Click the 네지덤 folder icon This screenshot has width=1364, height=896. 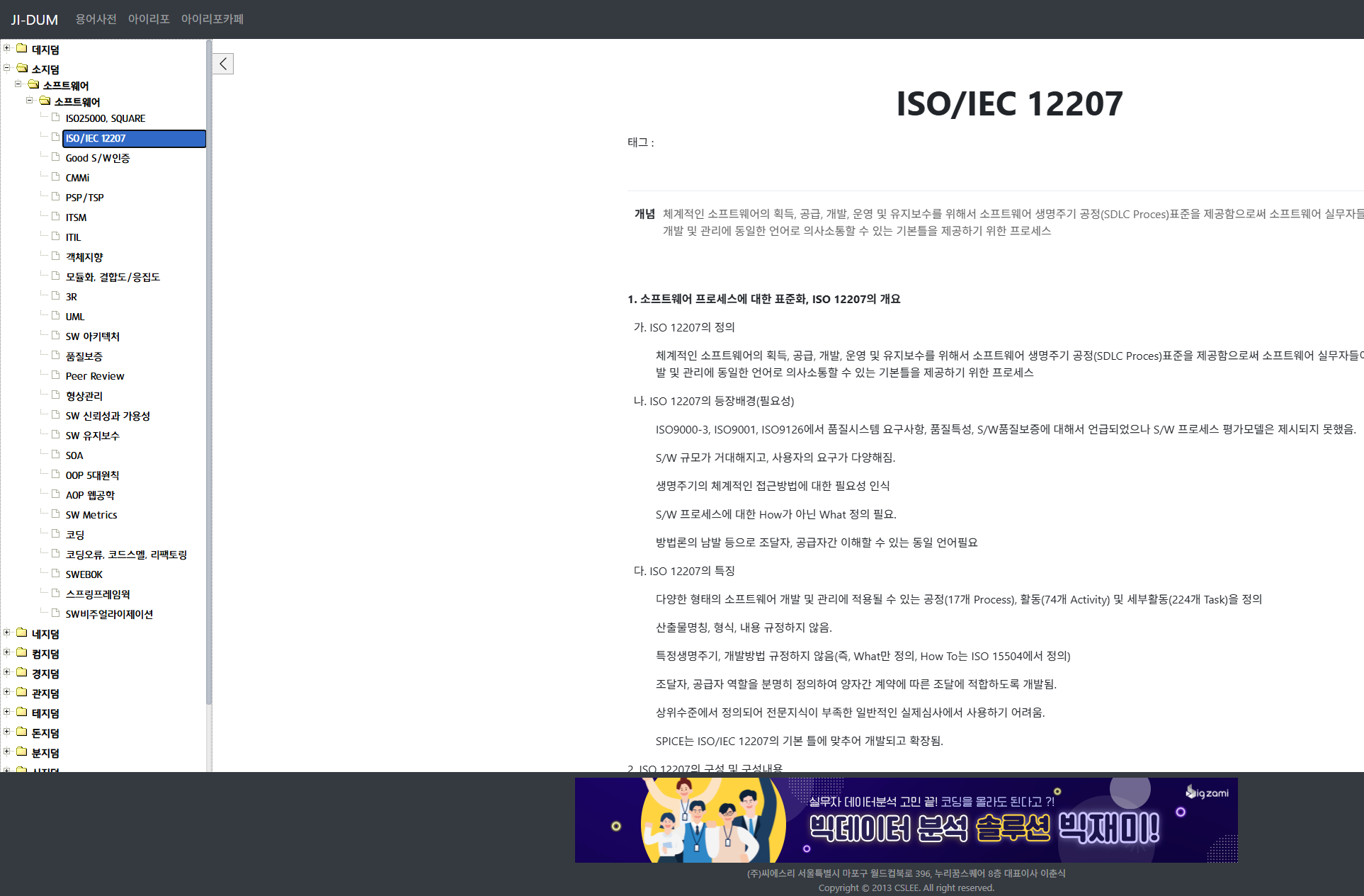tap(22, 633)
